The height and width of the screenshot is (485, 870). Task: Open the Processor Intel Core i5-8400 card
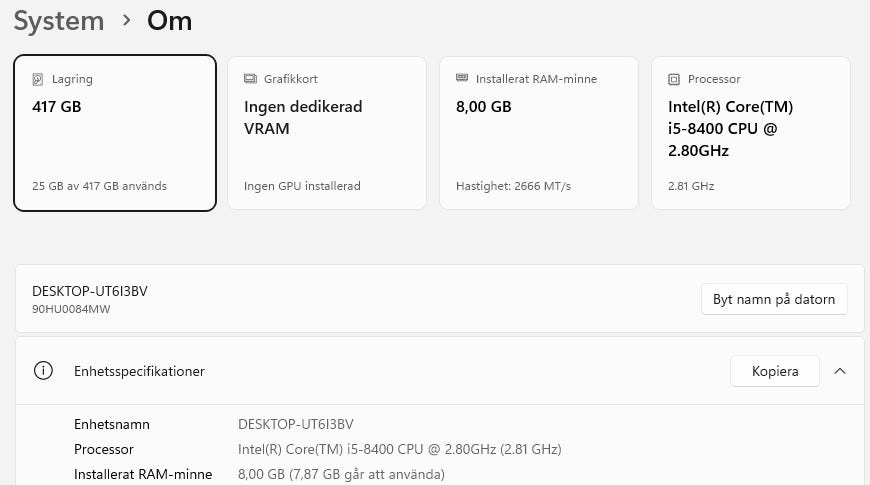click(x=751, y=133)
